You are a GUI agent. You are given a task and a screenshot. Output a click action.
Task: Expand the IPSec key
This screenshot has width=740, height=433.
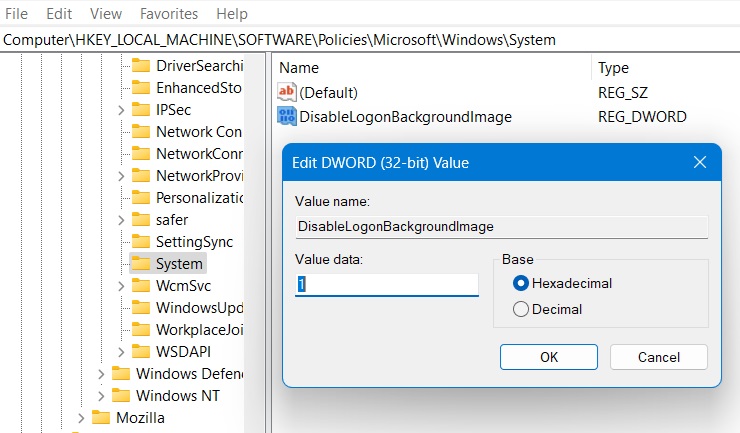[x=121, y=110]
